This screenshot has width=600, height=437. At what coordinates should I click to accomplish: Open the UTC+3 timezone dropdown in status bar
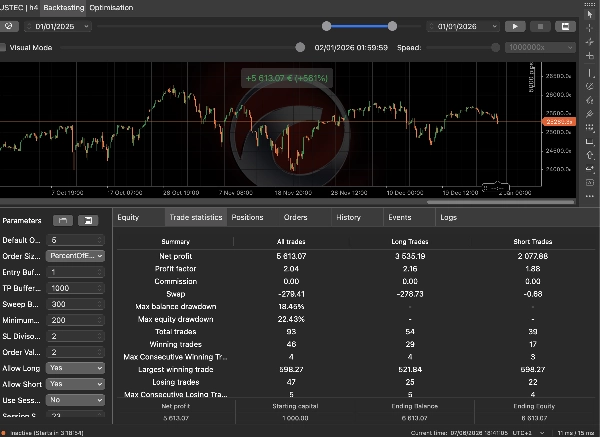[530, 433]
